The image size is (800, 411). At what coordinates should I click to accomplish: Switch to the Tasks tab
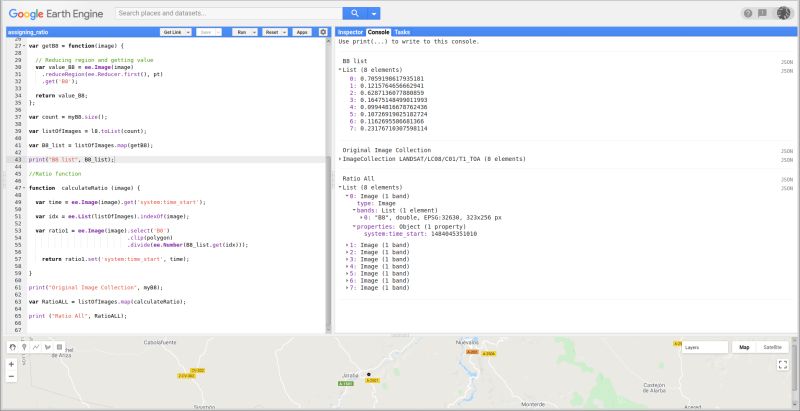pos(402,32)
